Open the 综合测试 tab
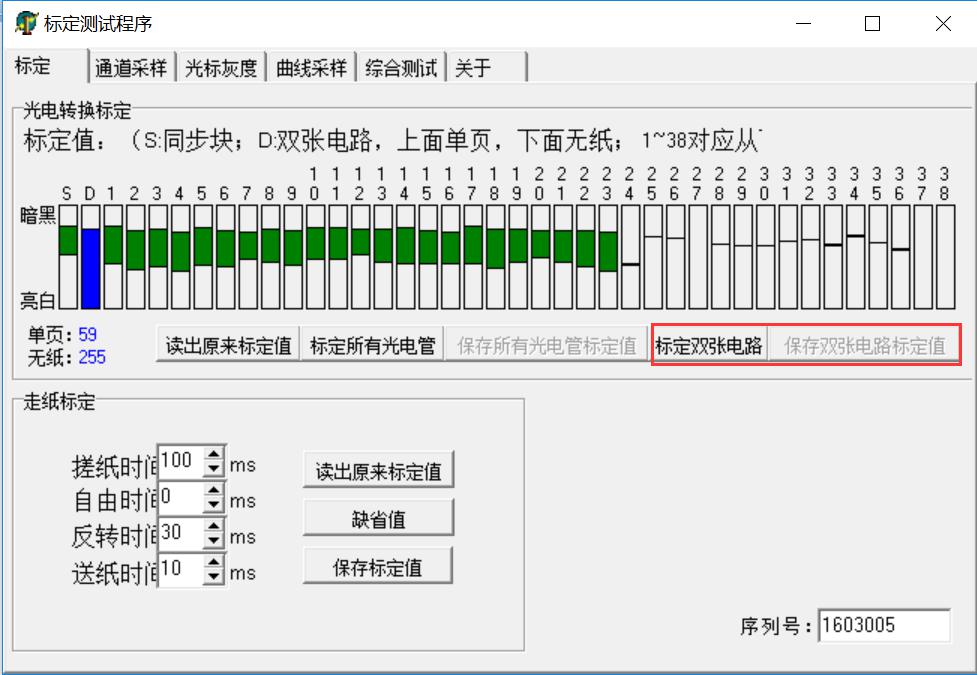 point(401,67)
